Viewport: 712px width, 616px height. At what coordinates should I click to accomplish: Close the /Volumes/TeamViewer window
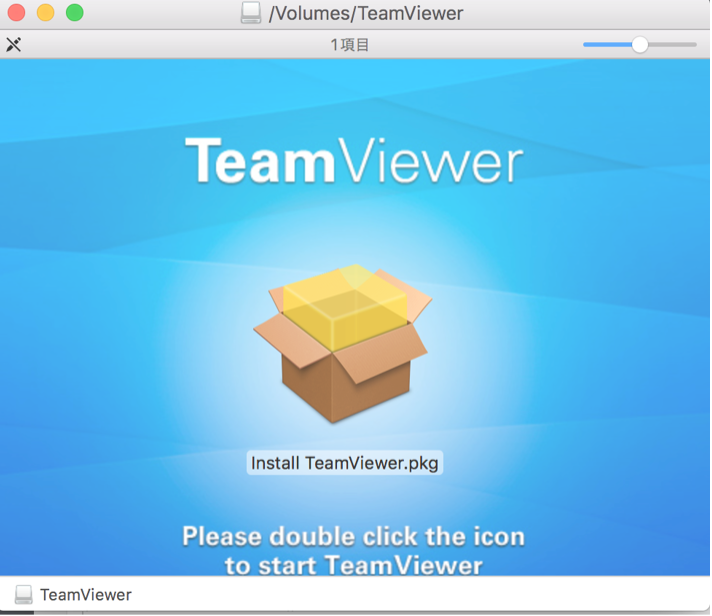tap(16, 12)
